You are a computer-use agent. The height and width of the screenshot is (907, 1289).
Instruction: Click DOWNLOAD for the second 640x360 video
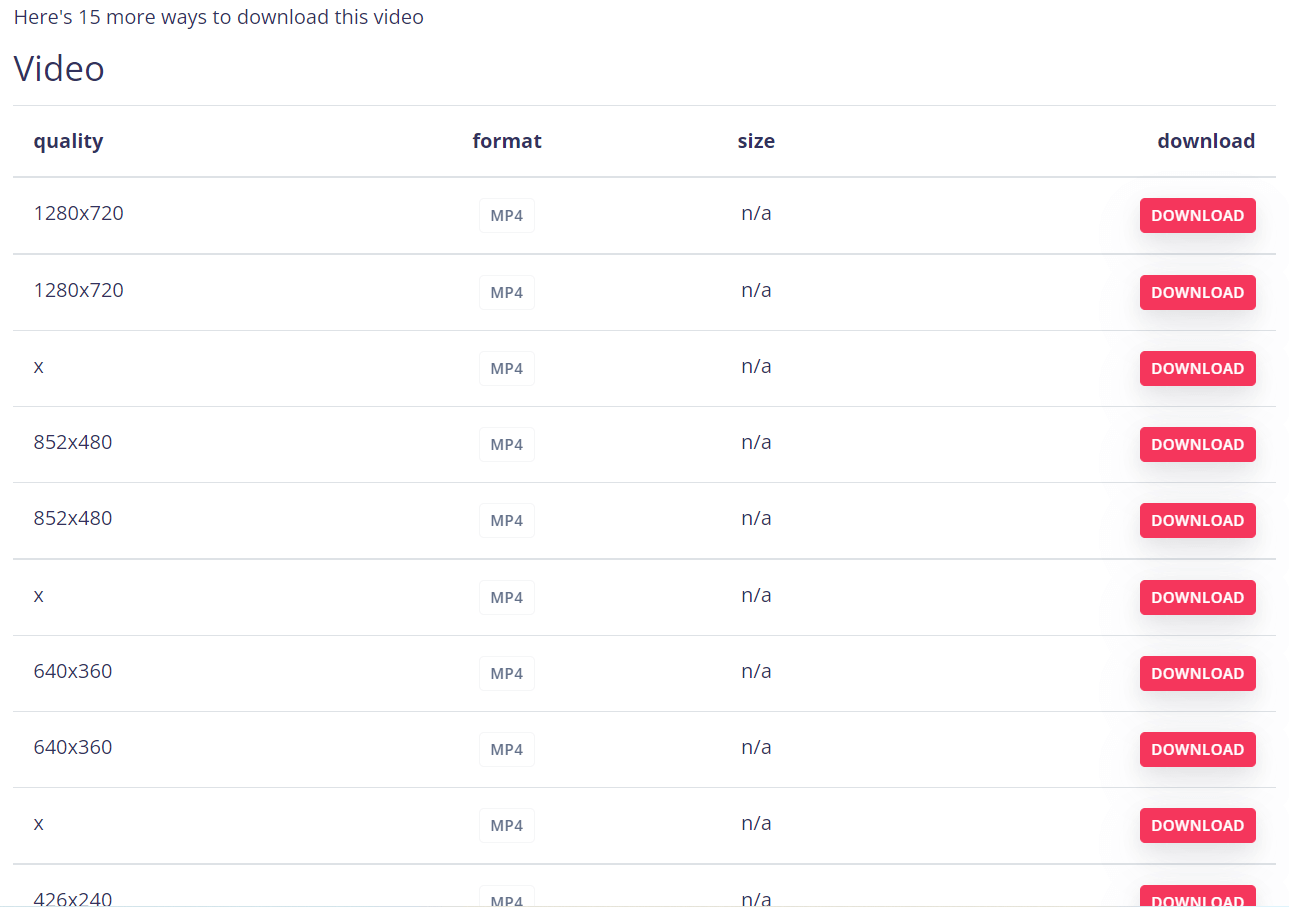[x=1197, y=749]
